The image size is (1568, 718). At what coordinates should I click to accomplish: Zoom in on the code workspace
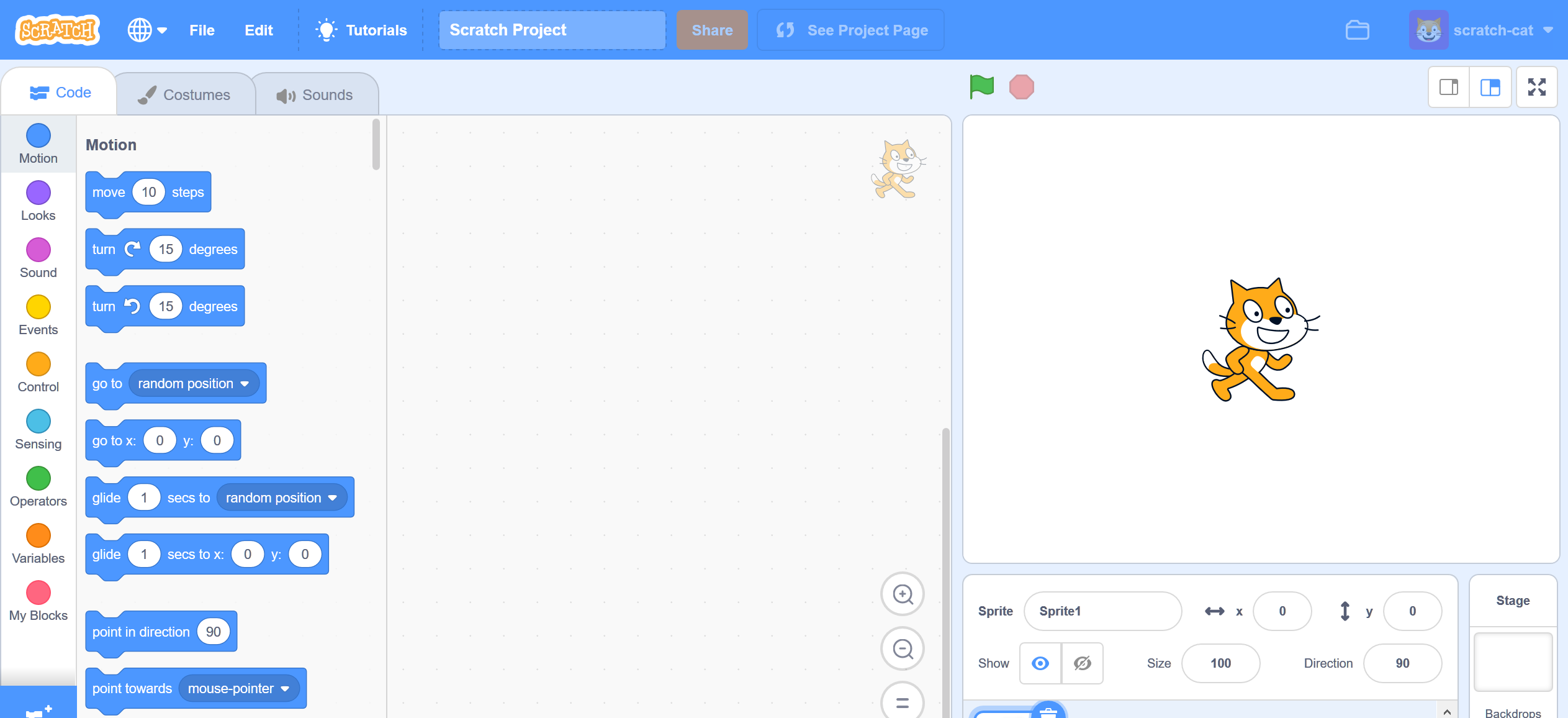tap(903, 594)
